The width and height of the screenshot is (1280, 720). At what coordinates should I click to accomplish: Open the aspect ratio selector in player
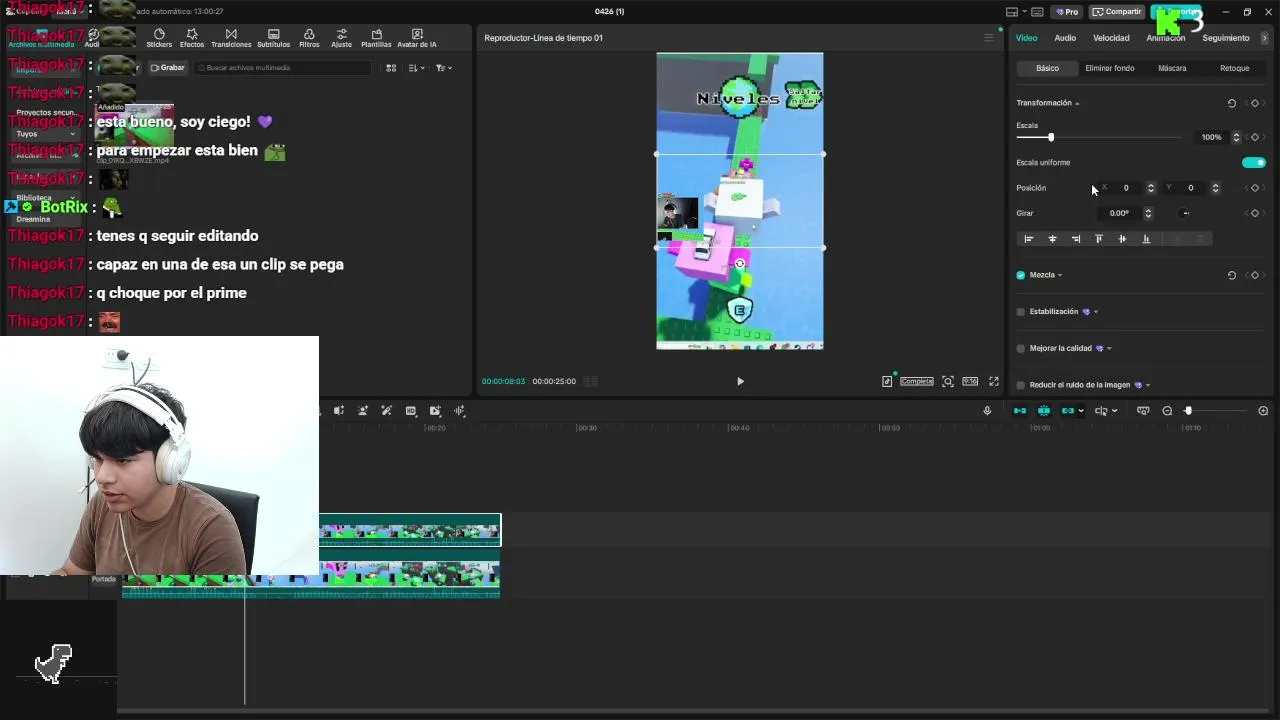point(970,381)
